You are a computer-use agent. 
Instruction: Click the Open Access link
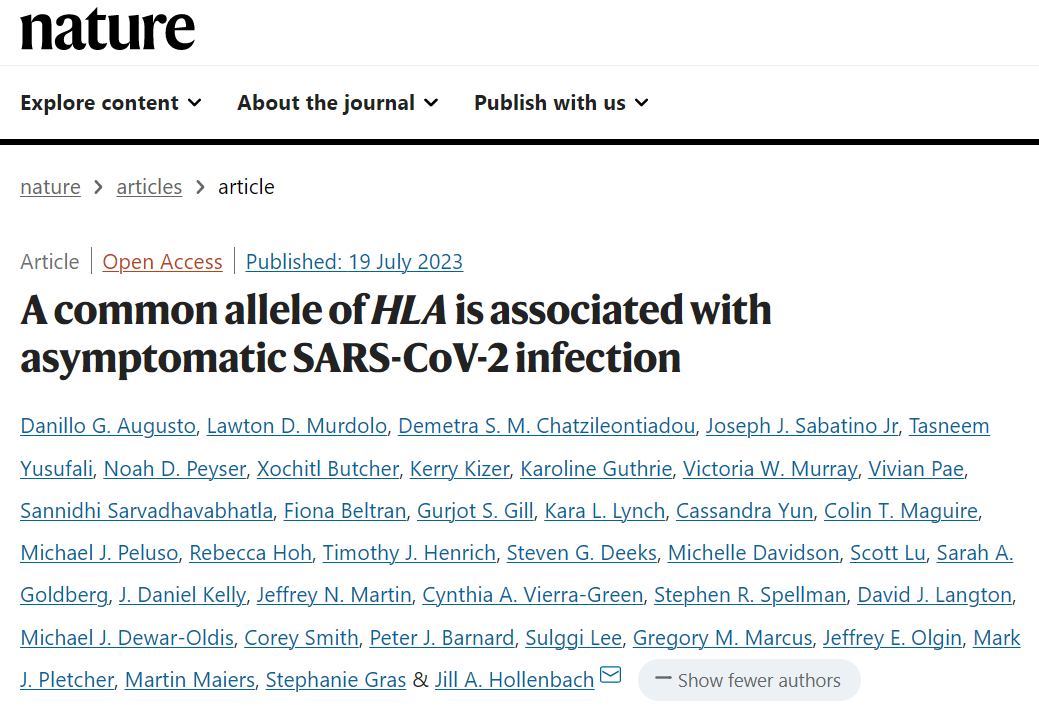tap(162, 262)
